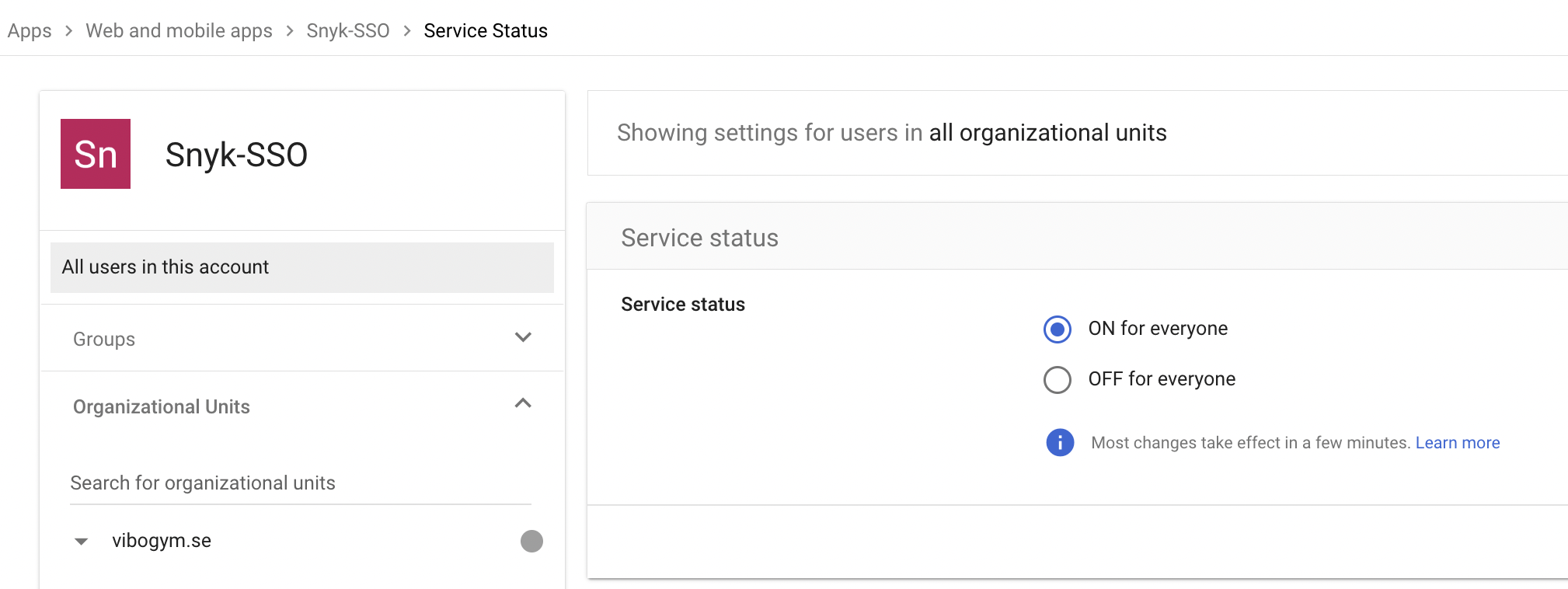Select the vibogym.se organizational unit
This screenshot has width=1568, height=589.
click(162, 541)
